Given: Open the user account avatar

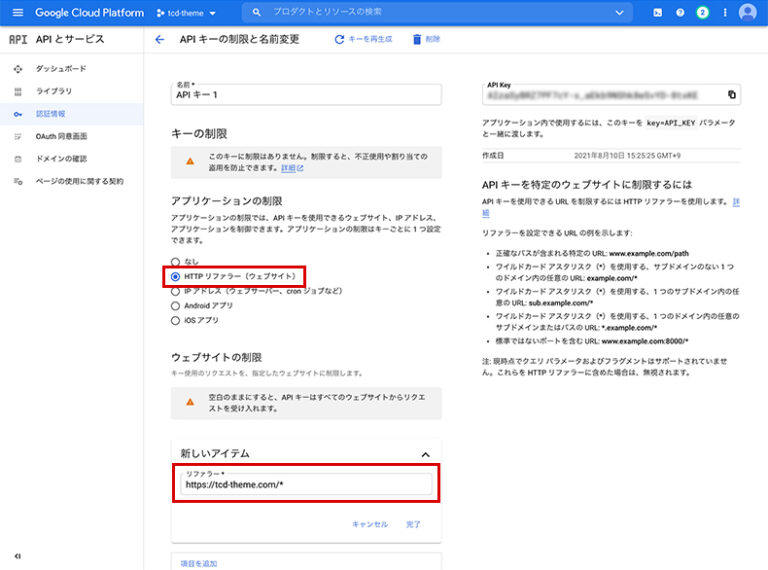Looking at the screenshot, I should tap(747, 12).
